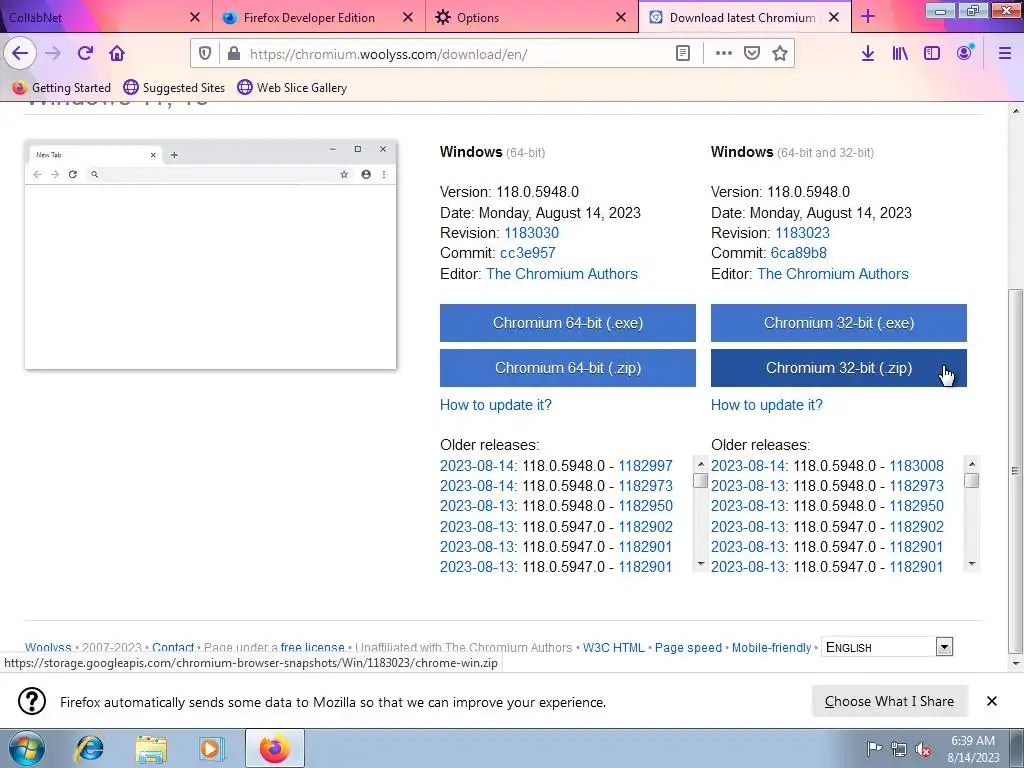Download Chromium 32-bit (.exe)
Screen dimensions: 1024x768
839,323
